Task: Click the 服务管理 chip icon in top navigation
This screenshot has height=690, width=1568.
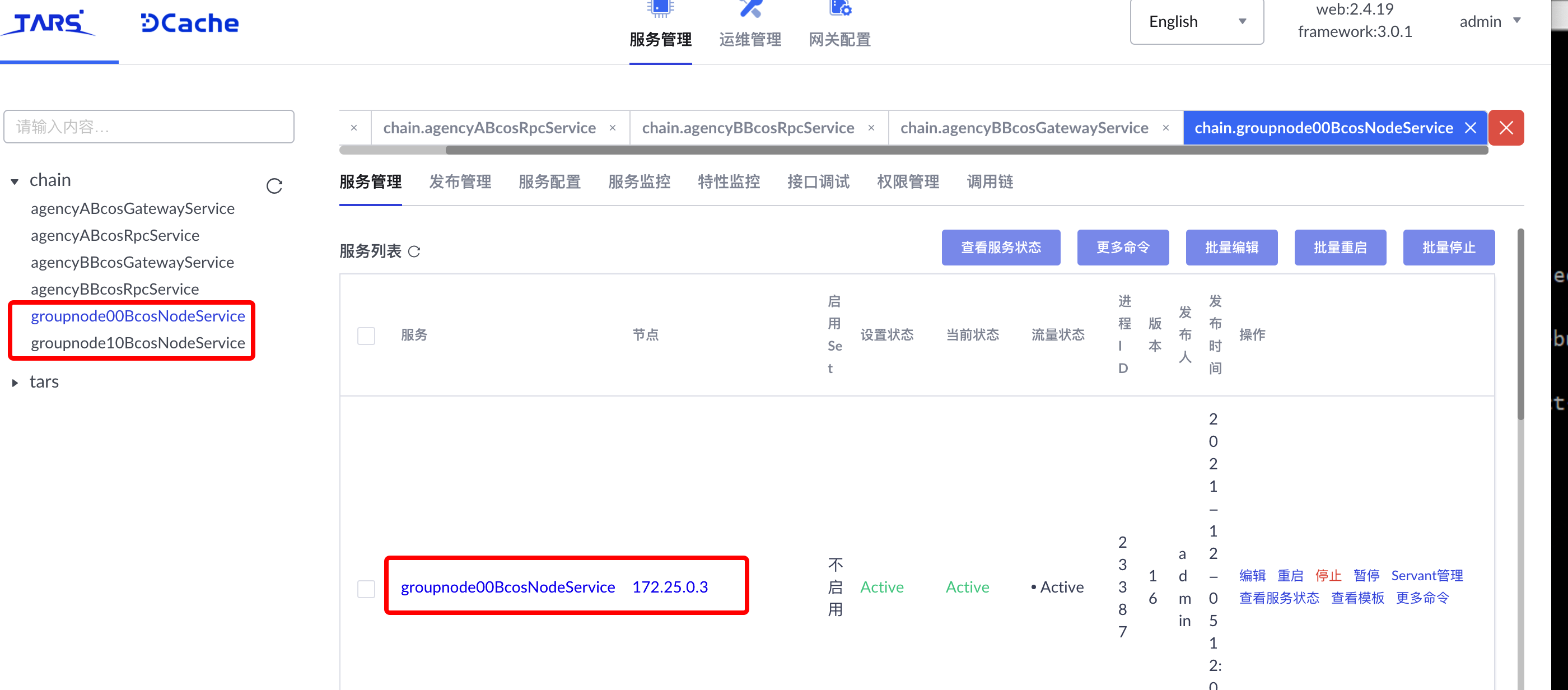Action: coord(660,8)
